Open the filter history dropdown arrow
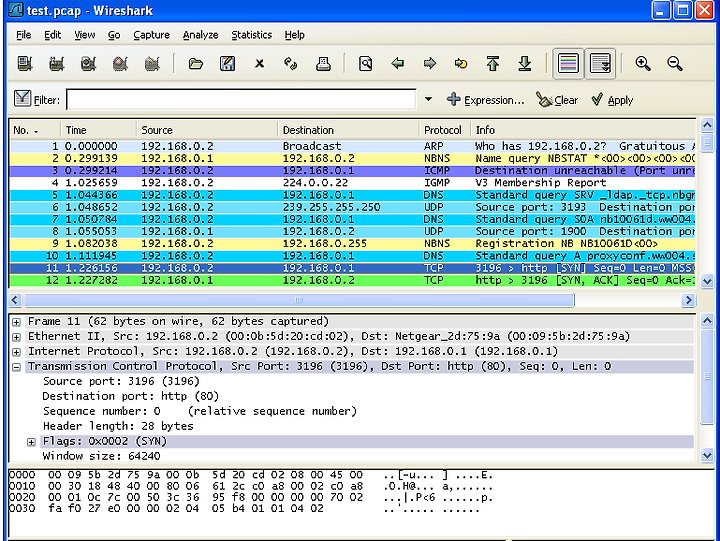Viewport: 720px width, 541px height. click(x=428, y=99)
